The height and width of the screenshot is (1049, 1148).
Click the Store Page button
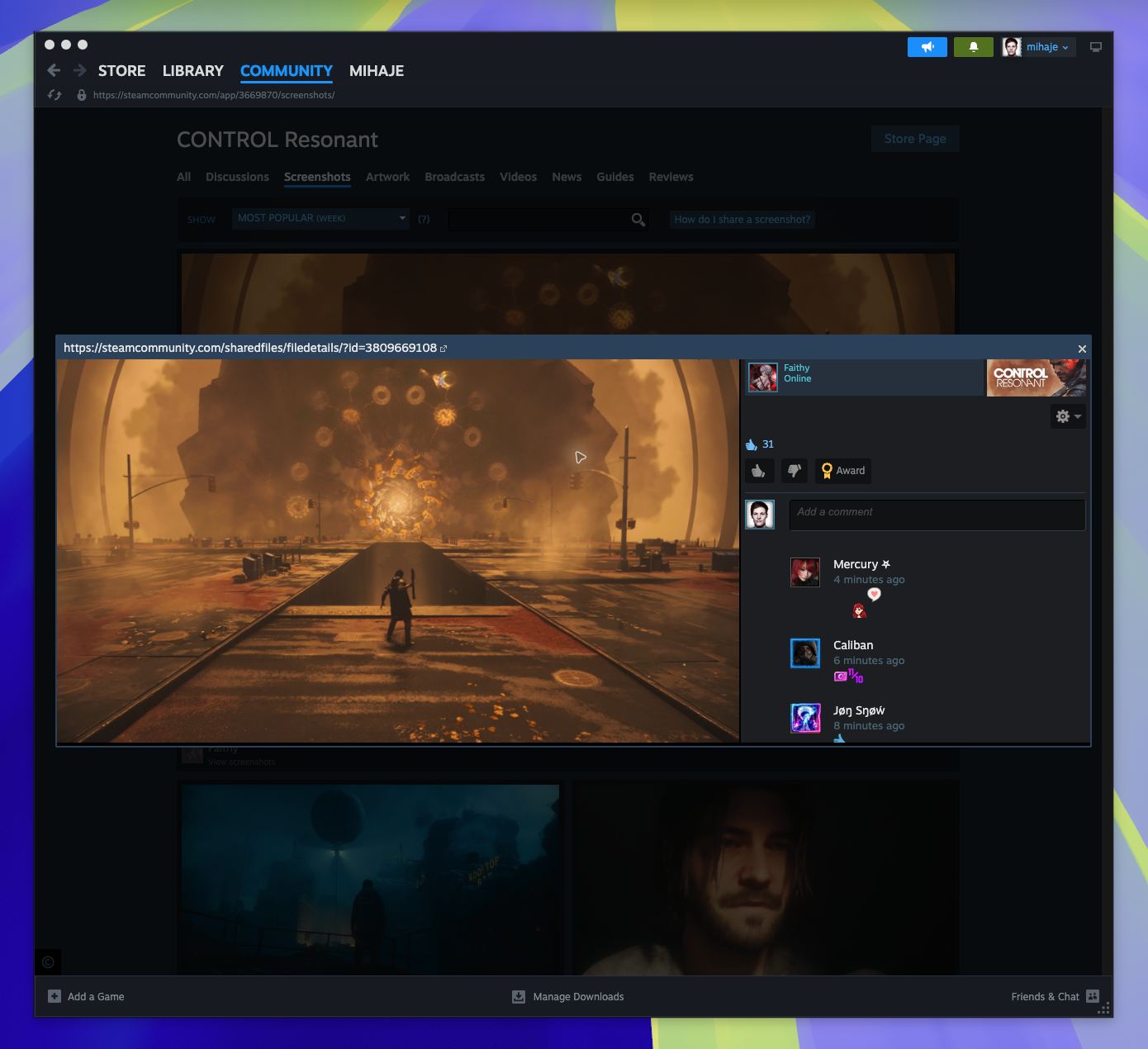pyautogui.click(x=915, y=139)
